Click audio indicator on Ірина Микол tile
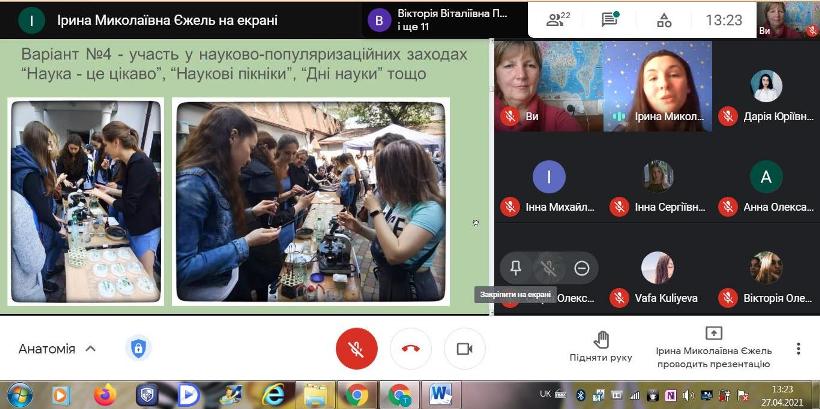Viewport: 820px width, 409px height. coord(619,116)
